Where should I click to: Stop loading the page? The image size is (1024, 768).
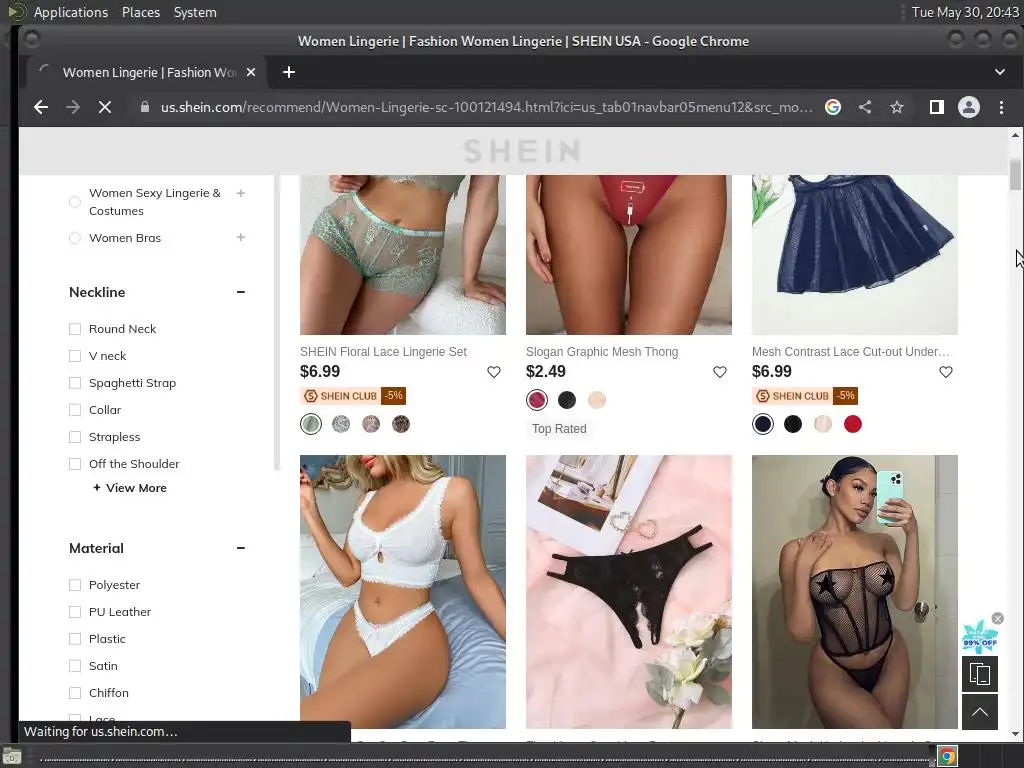(x=104, y=107)
